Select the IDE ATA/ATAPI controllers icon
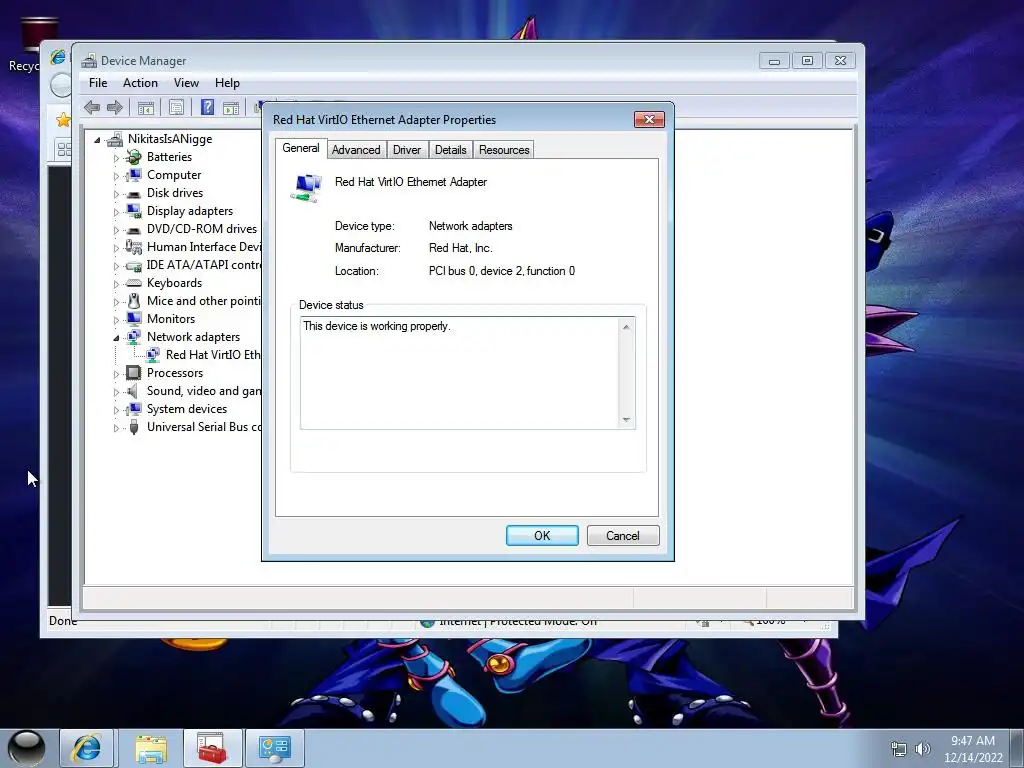Viewport: 1024px width, 768px height. click(x=133, y=265)
